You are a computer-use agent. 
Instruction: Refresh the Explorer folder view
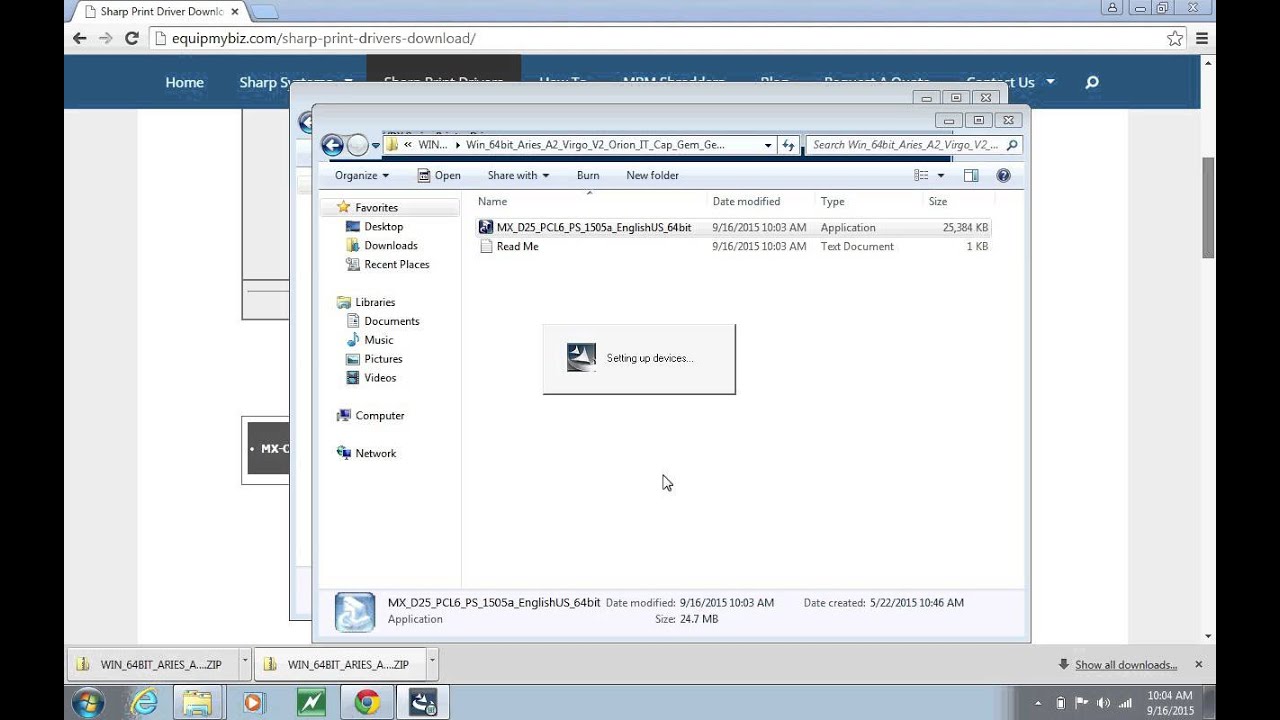point(789,145)
